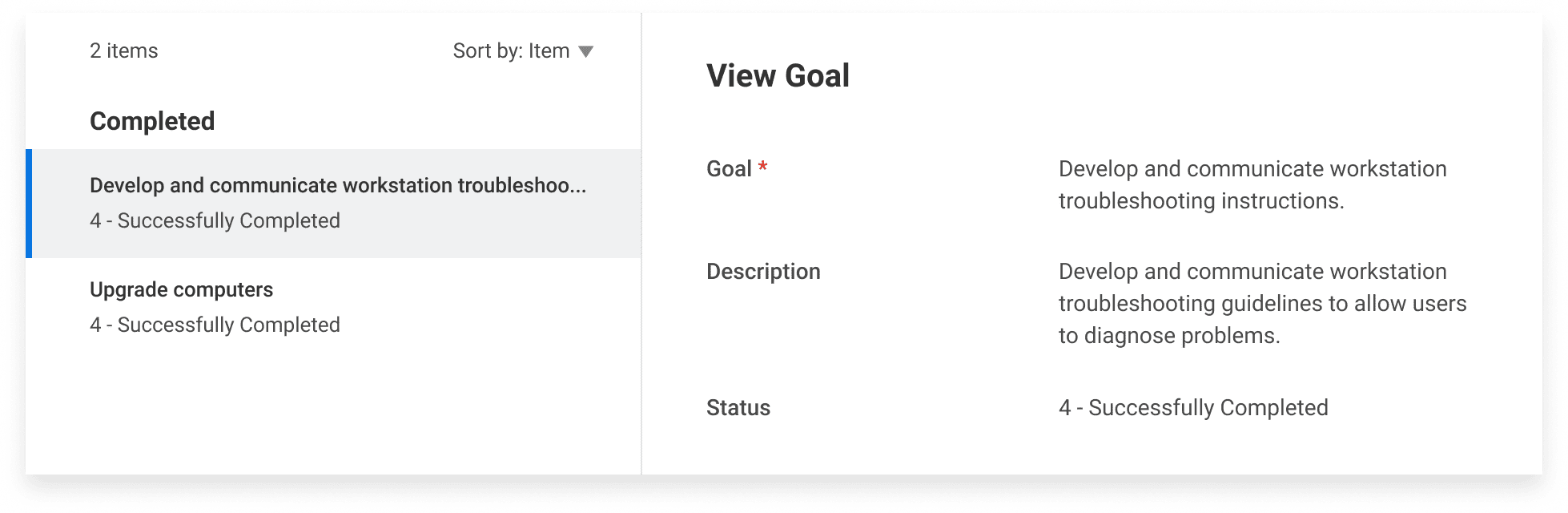Image resolution: width=1568 pixels, height=513 pixels.
Task: Click the "Description" field label
Action: [763, 272]
